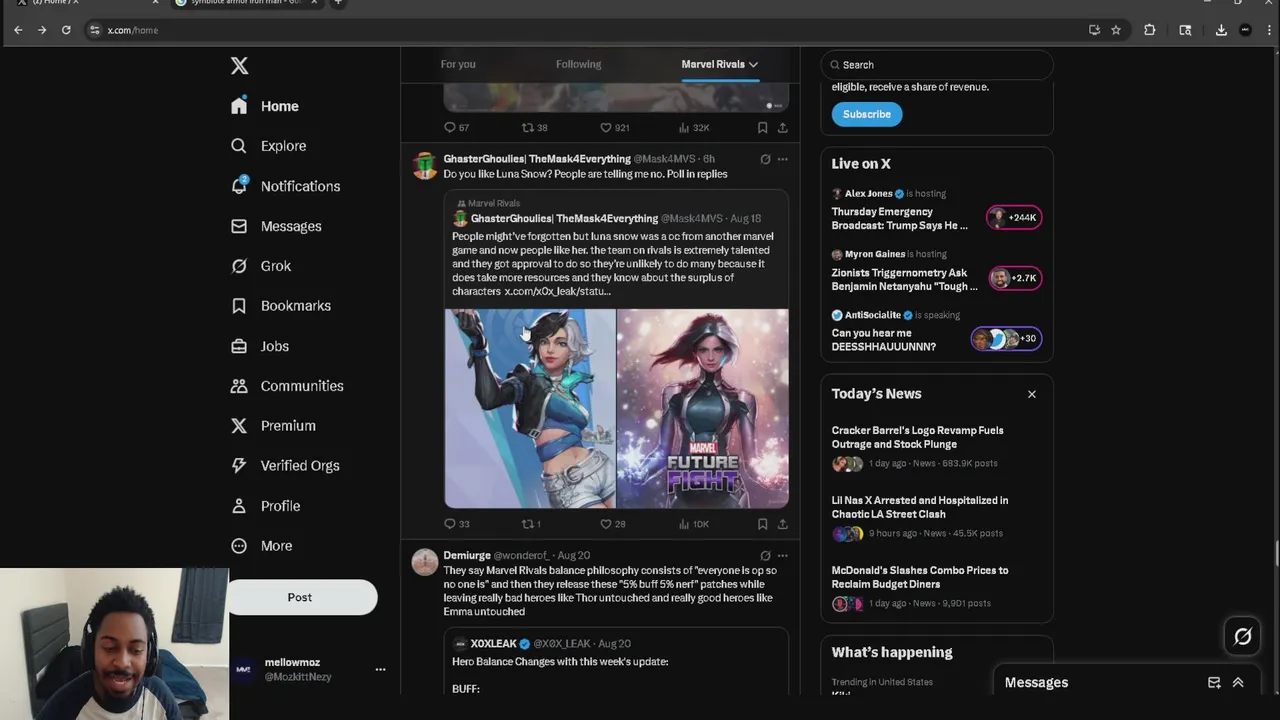The width and height of the screenshot is (1280, 720).
Task: Reply to the post with 67 replies
Action: [456, 128]
